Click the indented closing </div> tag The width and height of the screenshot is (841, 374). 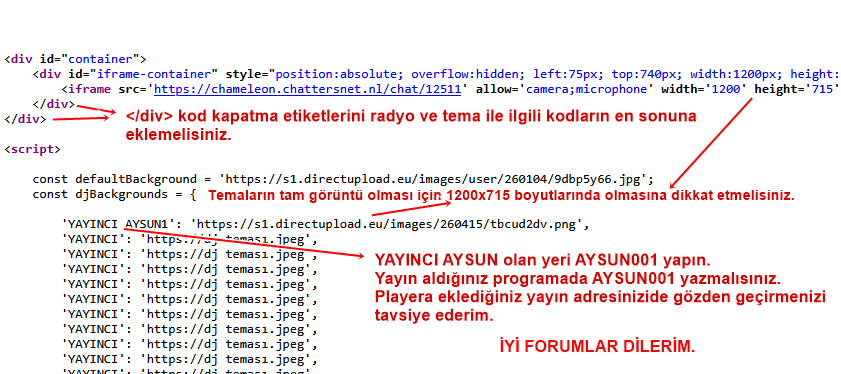point(54,104)
